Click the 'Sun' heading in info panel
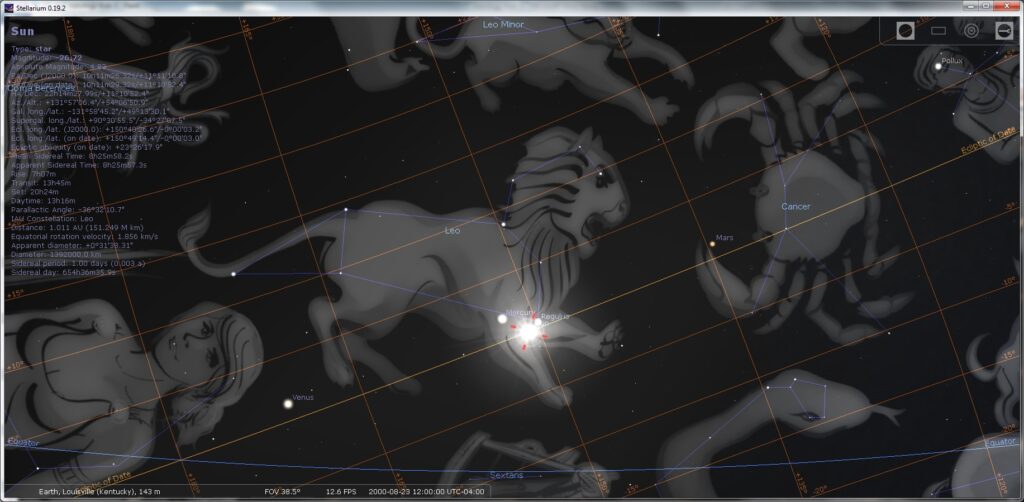 click(22, 31)
